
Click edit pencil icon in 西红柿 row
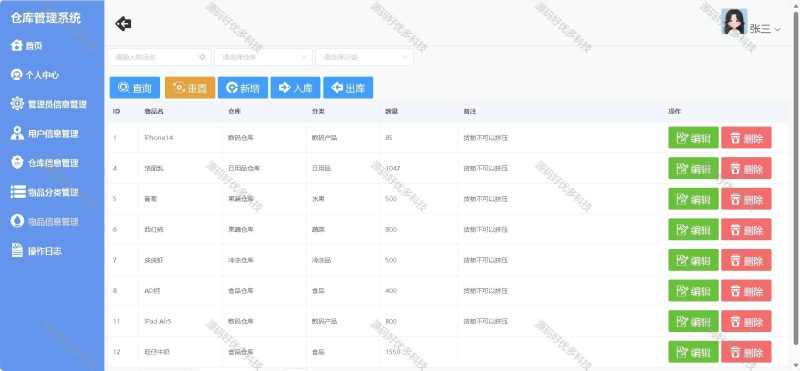pyautogui.click(x=682, y=230)
